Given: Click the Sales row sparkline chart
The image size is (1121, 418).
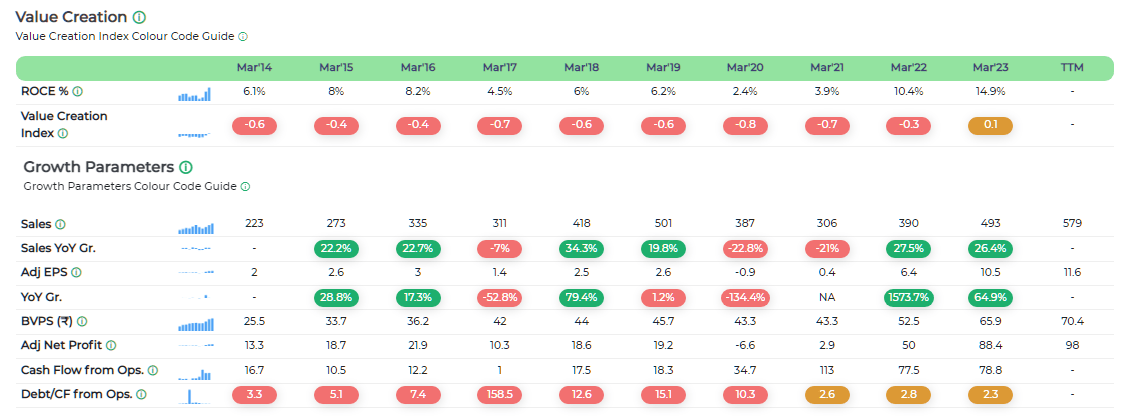Looking at the screenshot, I should 195,226.
